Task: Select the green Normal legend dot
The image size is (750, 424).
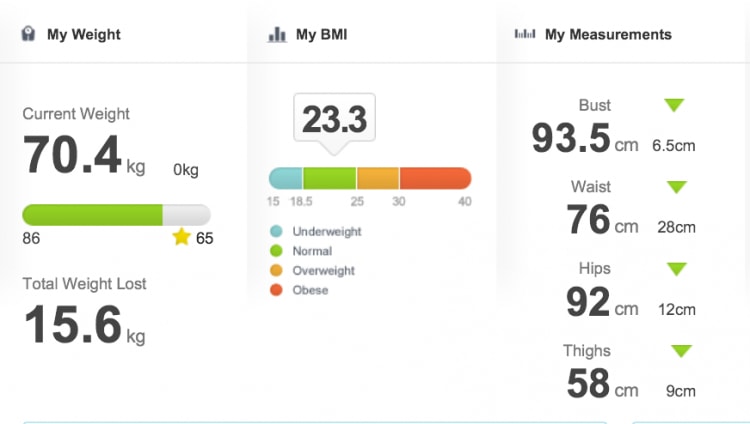Action: (x=276, y=251)
